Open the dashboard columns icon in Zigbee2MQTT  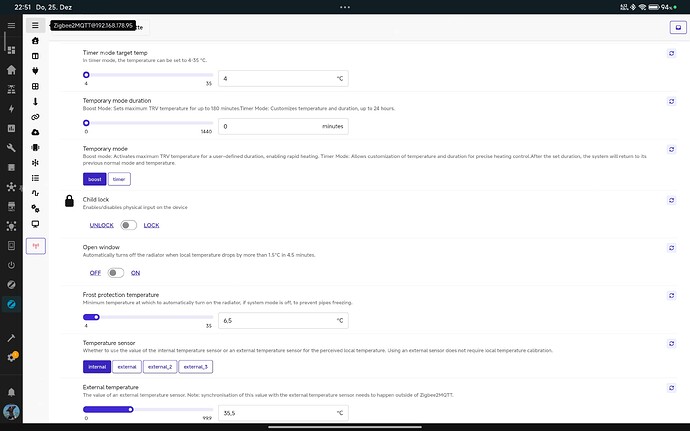tap(35, 56)
